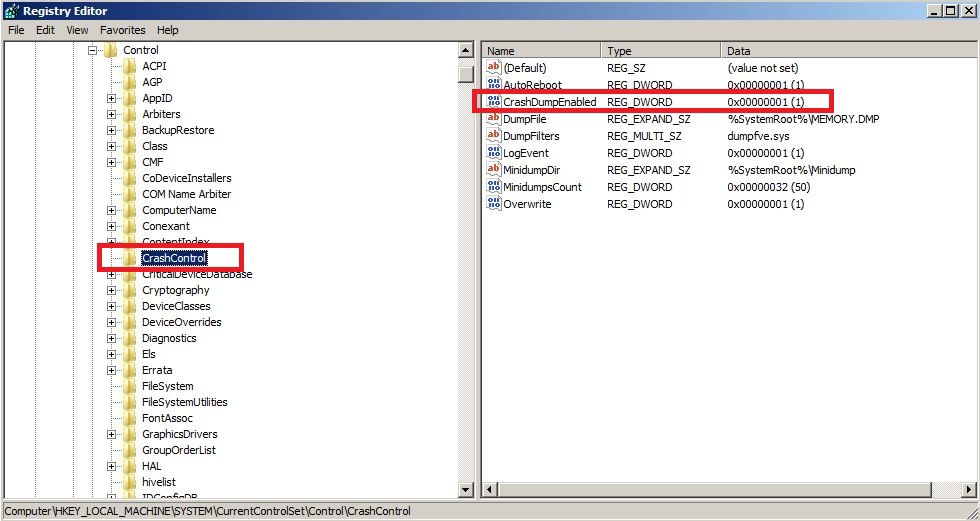The image size is (980, 521).
Task: Click the Diagnostics folder icon
Action: pyautogui.click(x=129, y=338)
